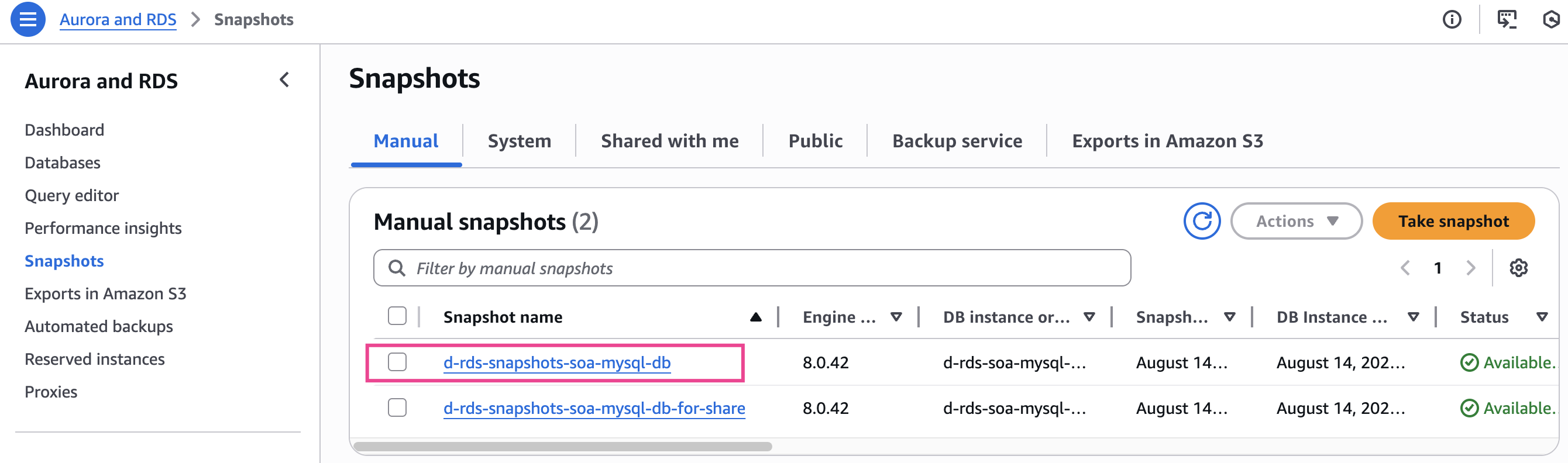
Task: Open the d-rds-snapshots-soa-mysql-db-for-share snapshot link
Action: coord(593,408)
